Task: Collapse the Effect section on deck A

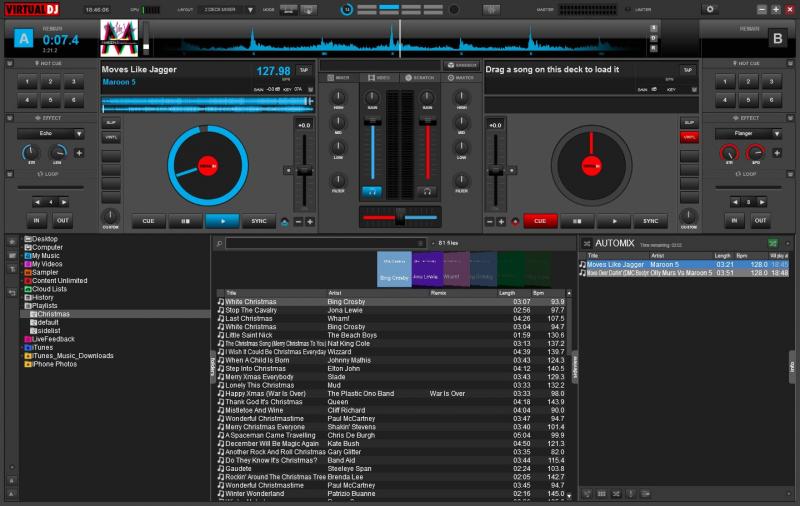Action: 9,118
